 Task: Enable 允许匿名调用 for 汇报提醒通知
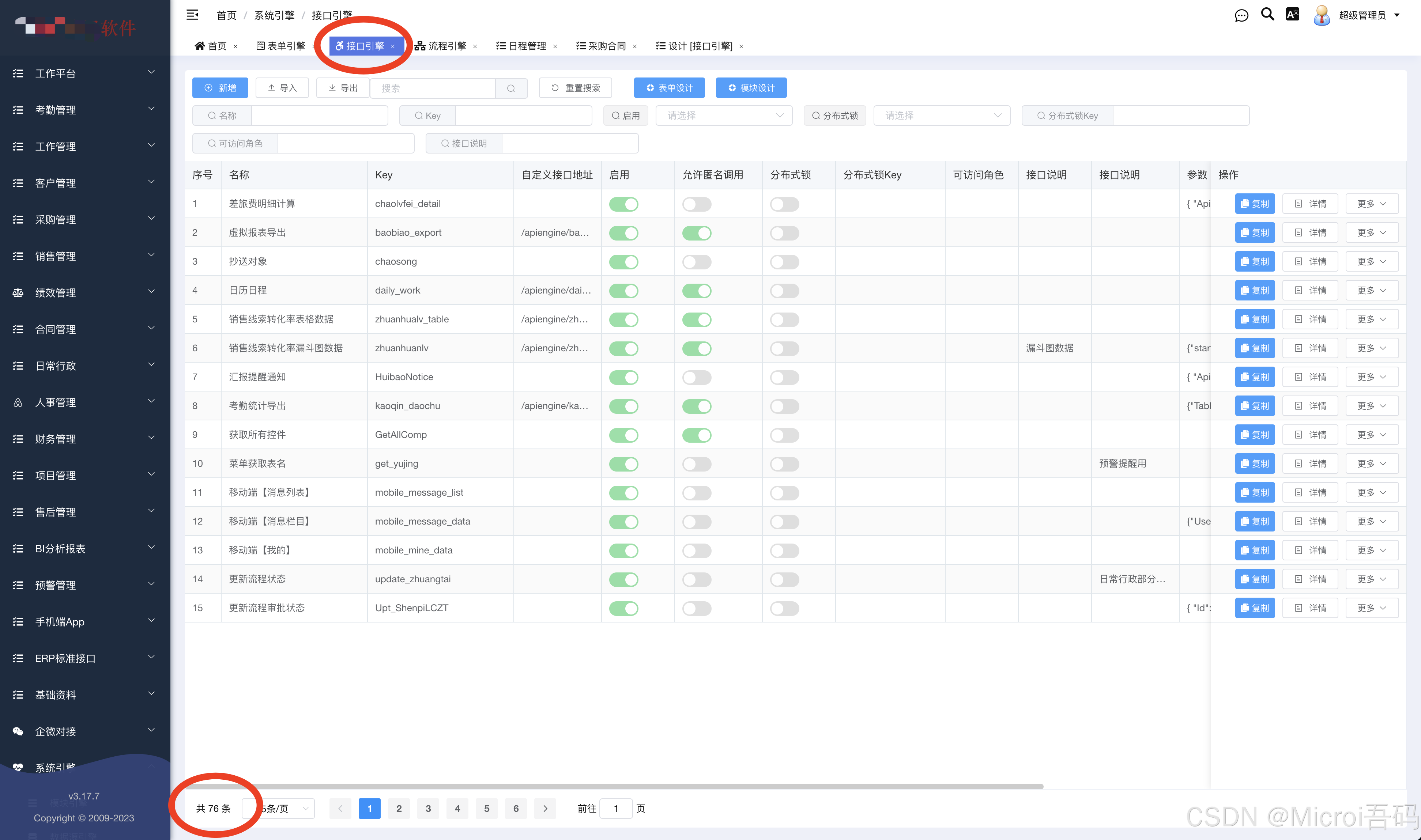coord(696,378)
